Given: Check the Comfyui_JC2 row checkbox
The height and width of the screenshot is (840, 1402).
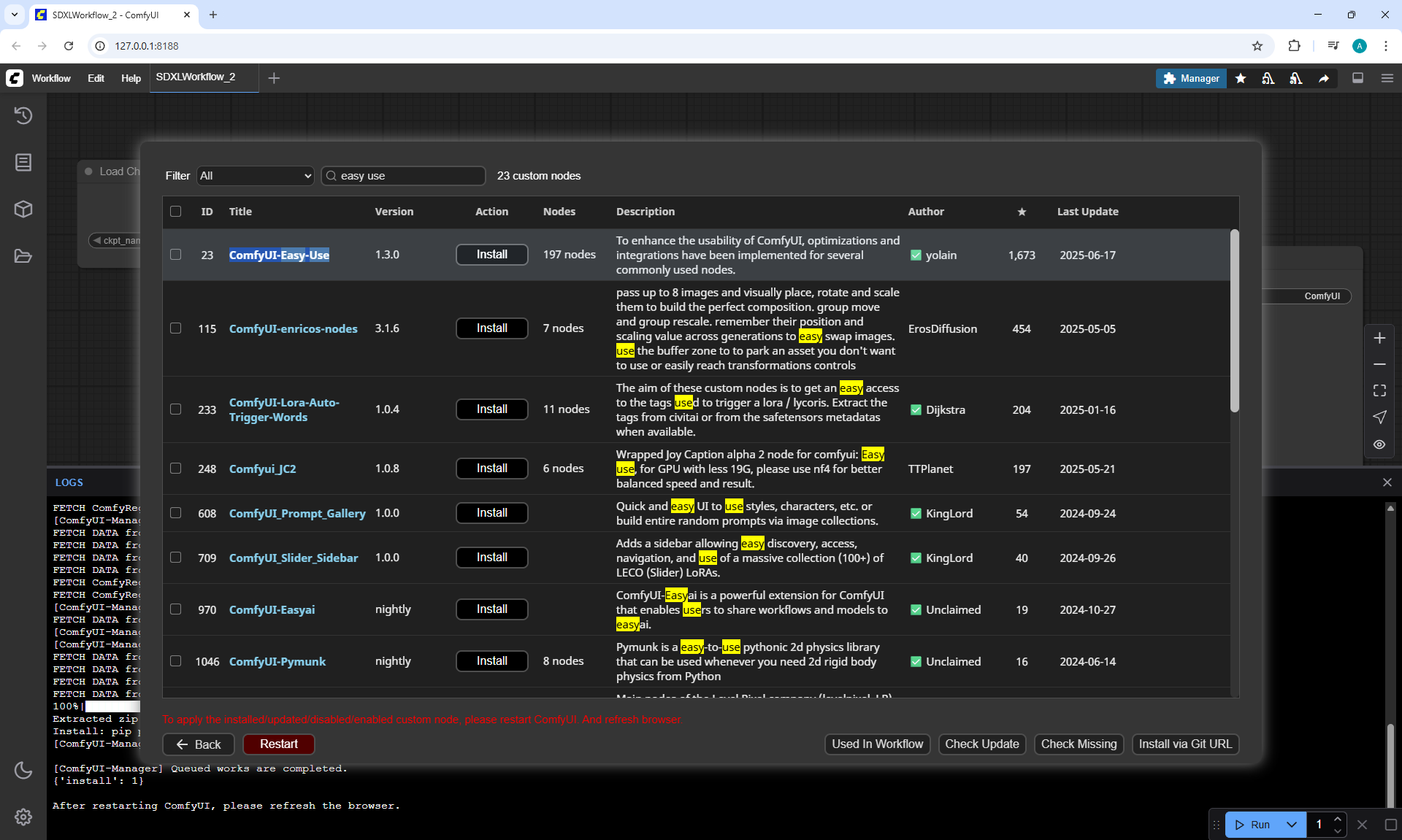Looking at the screenshot, I should coord(175,469).
